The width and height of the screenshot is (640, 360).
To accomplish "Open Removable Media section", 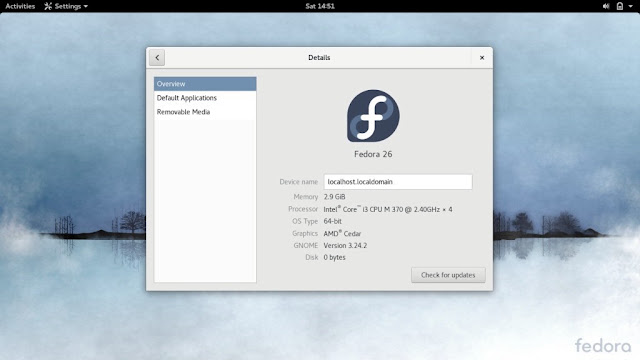I will [205, 112].
